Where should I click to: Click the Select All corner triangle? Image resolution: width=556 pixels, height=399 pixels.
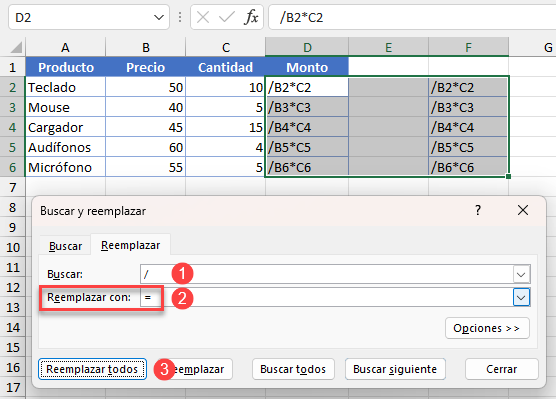point(16,47)
